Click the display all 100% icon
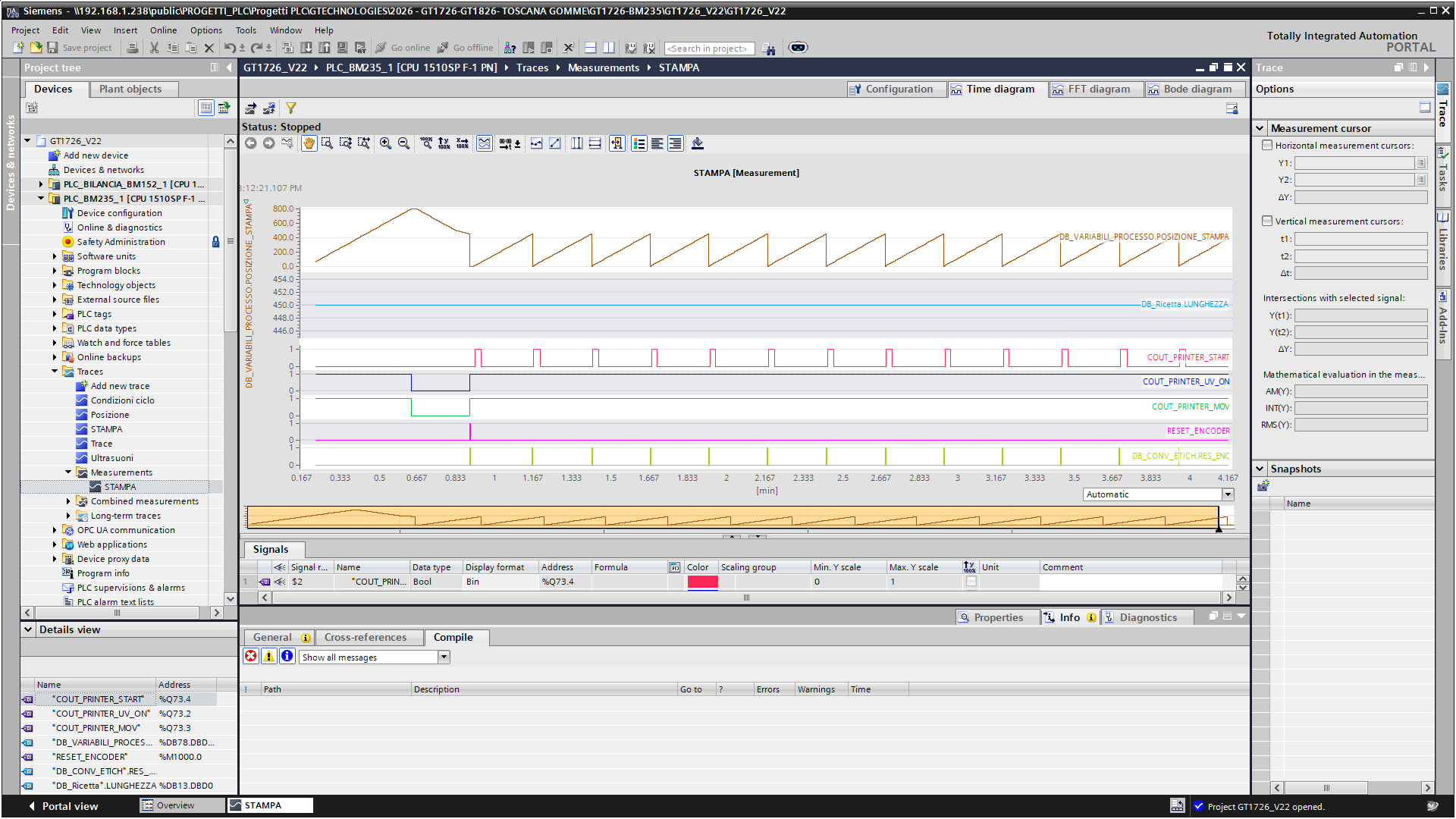The width and height of the screenshot is (1456, 819). tap(426, 143)
